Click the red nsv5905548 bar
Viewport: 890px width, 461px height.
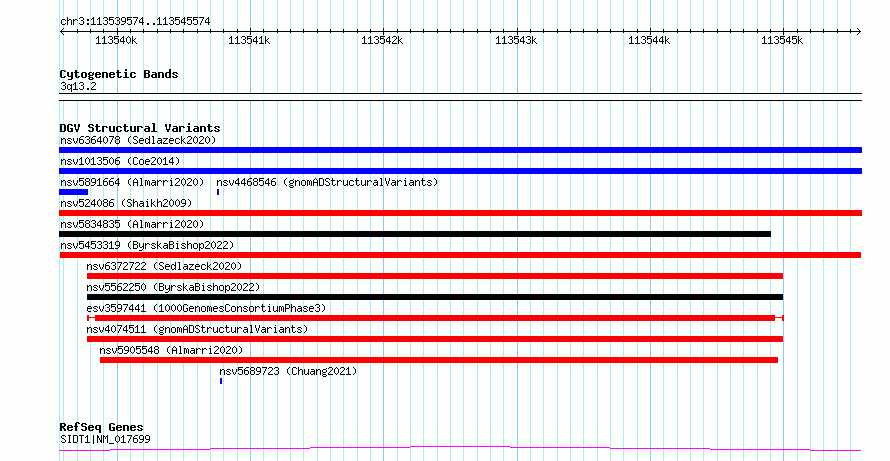point(439,360)
